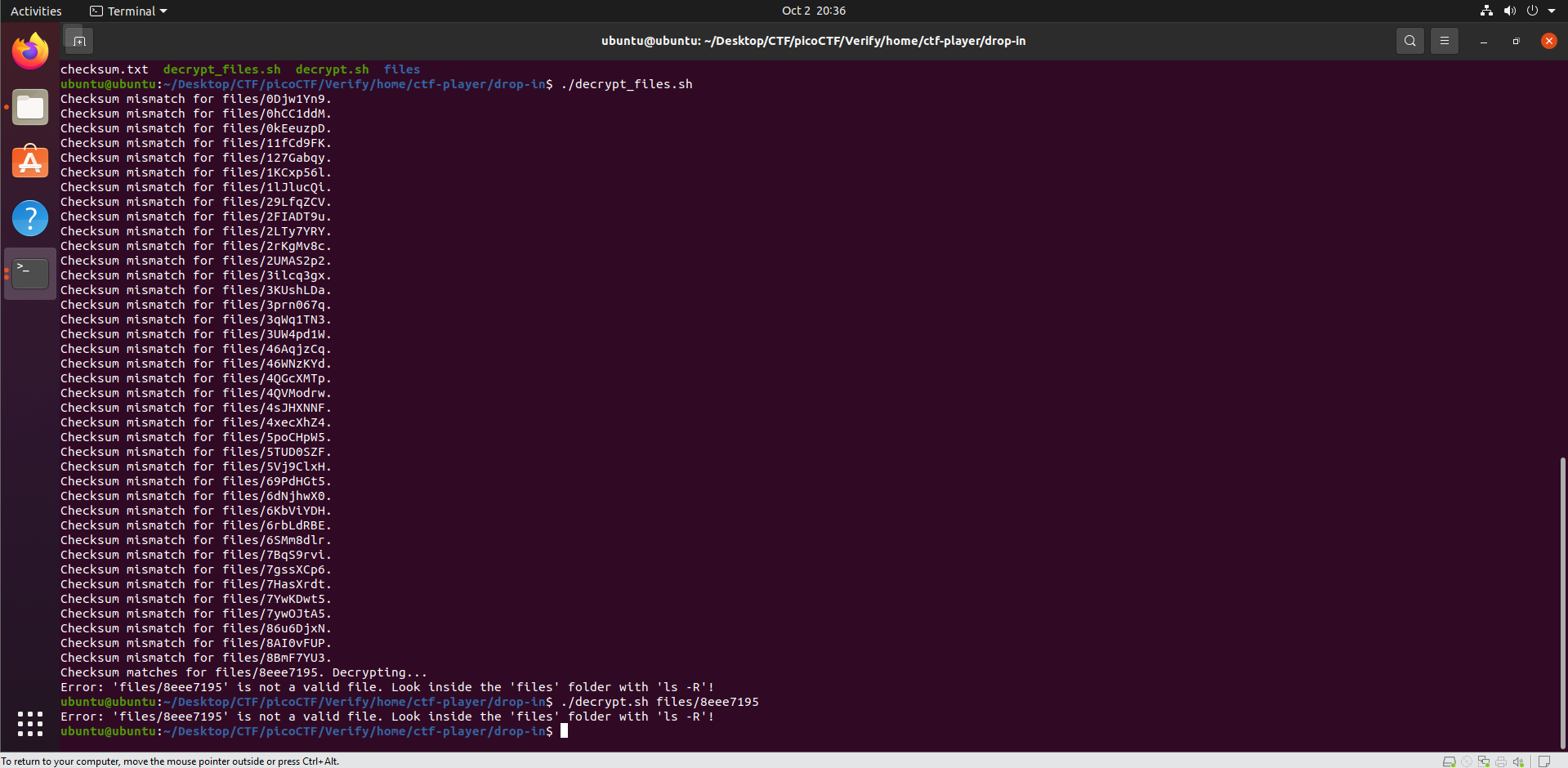Viewport: 1568px width, 768px height.
Task: Toggle the VMware CD-ROM device icon
Action: pos(1467,761)
